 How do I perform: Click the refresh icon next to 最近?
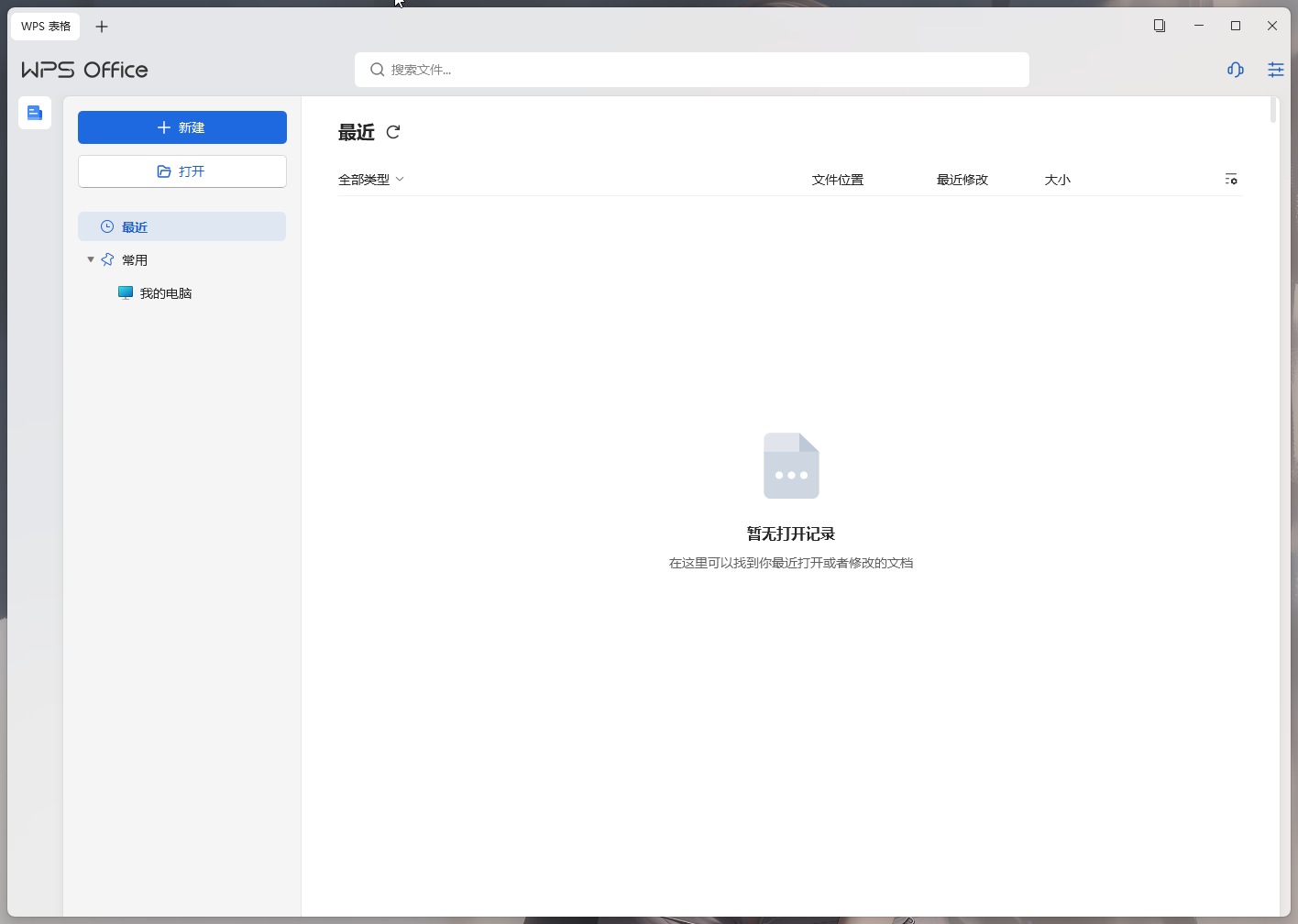393,132
